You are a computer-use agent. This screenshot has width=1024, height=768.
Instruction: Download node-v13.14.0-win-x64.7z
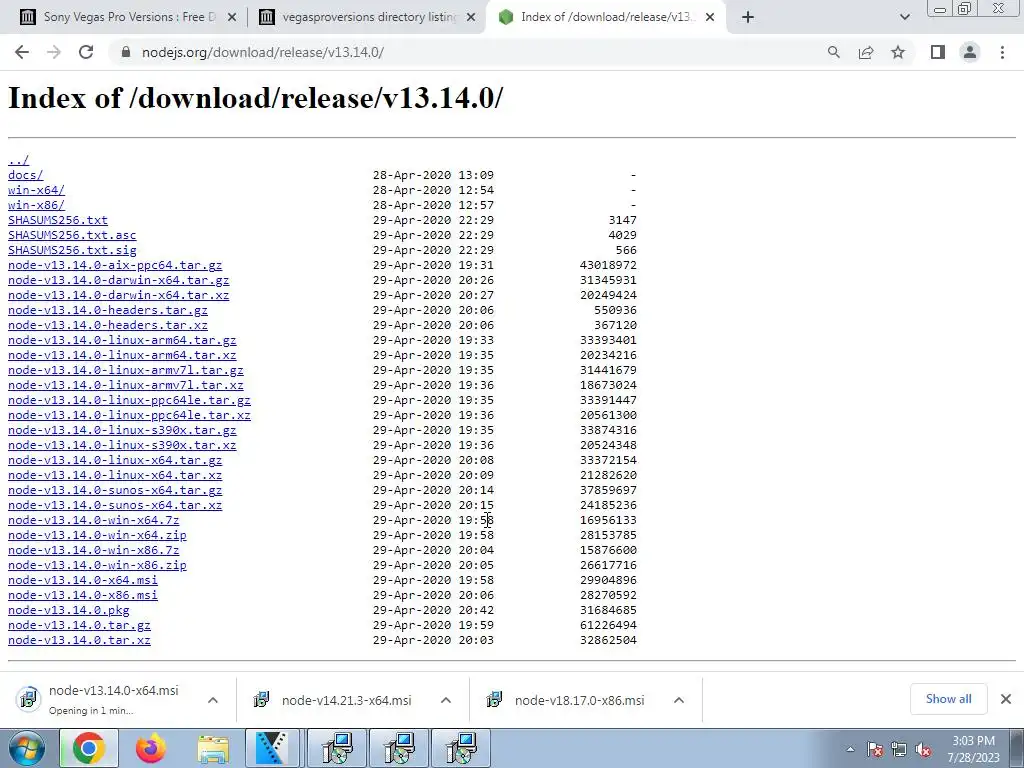coord(93,520)
